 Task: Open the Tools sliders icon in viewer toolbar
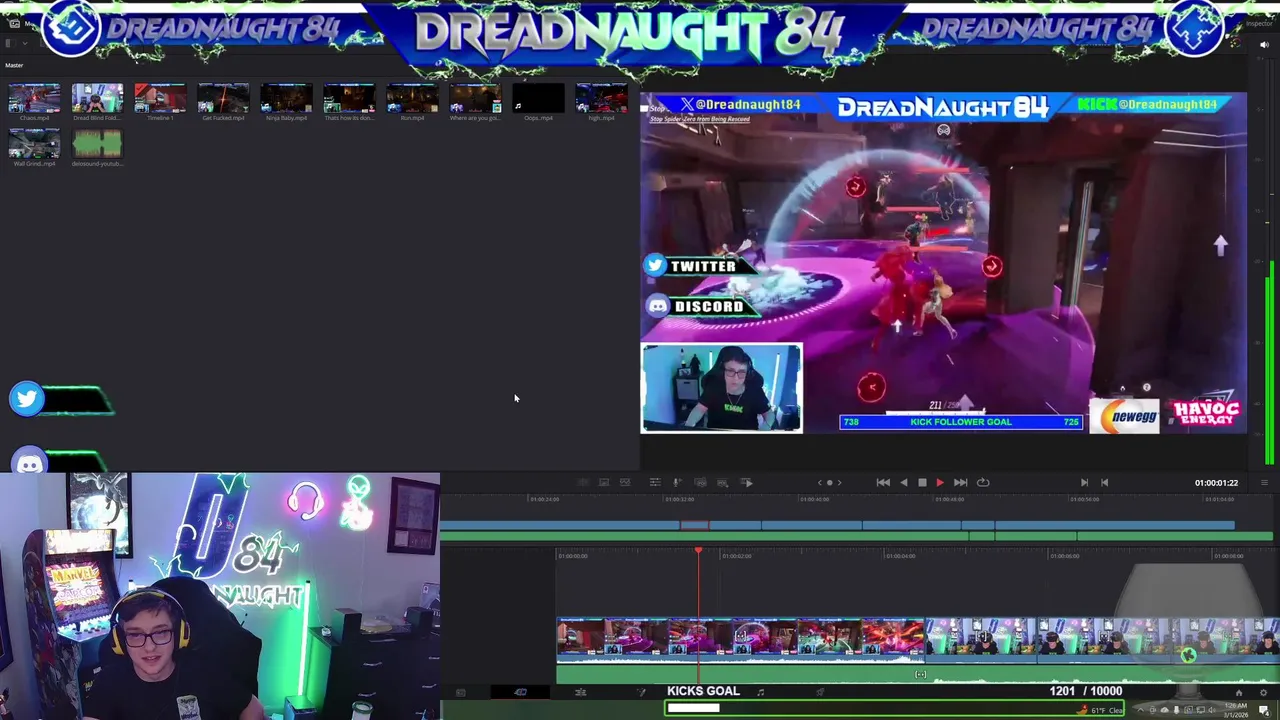coord(654,482)
